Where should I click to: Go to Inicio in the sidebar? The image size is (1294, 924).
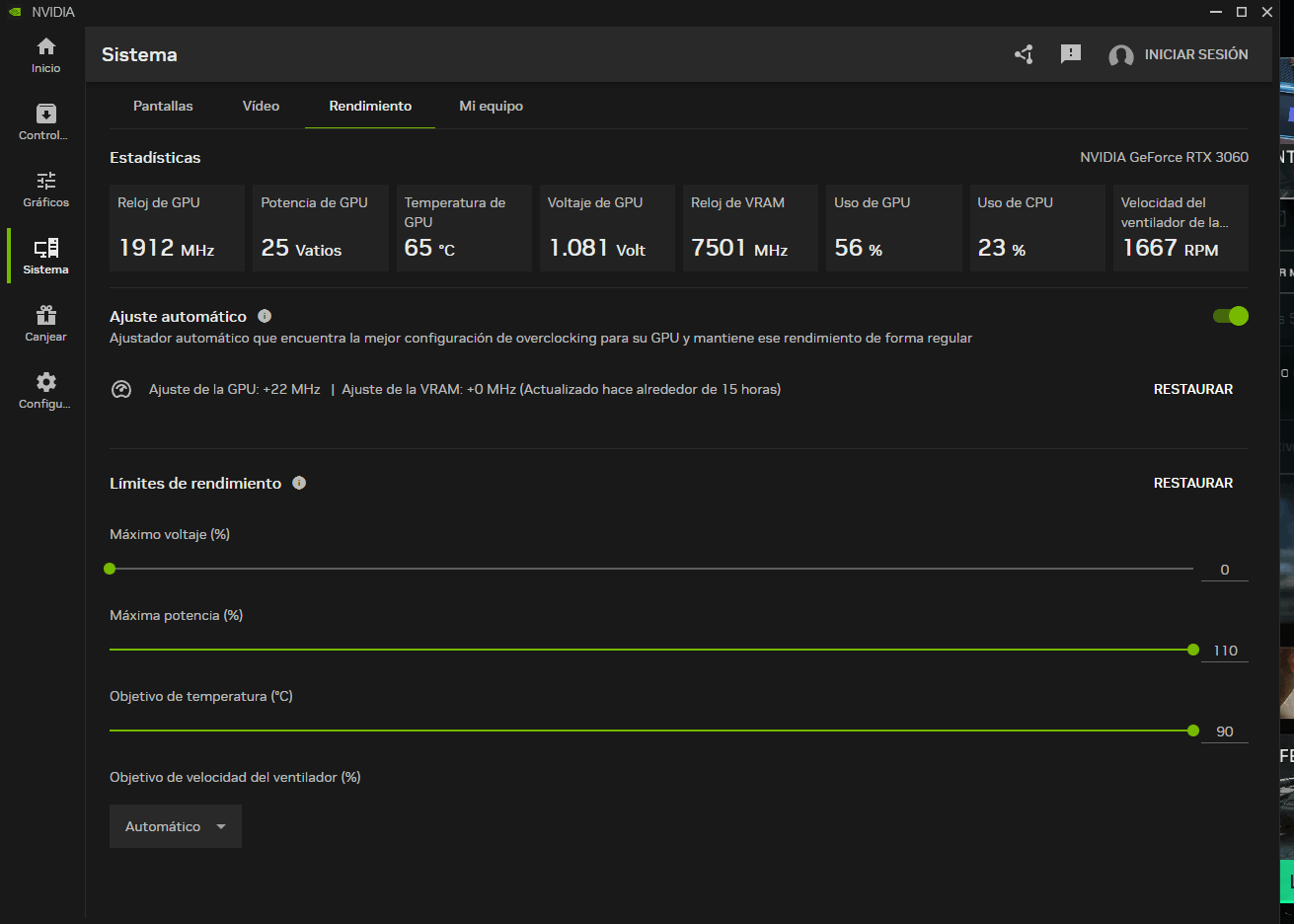coord(45,55)
